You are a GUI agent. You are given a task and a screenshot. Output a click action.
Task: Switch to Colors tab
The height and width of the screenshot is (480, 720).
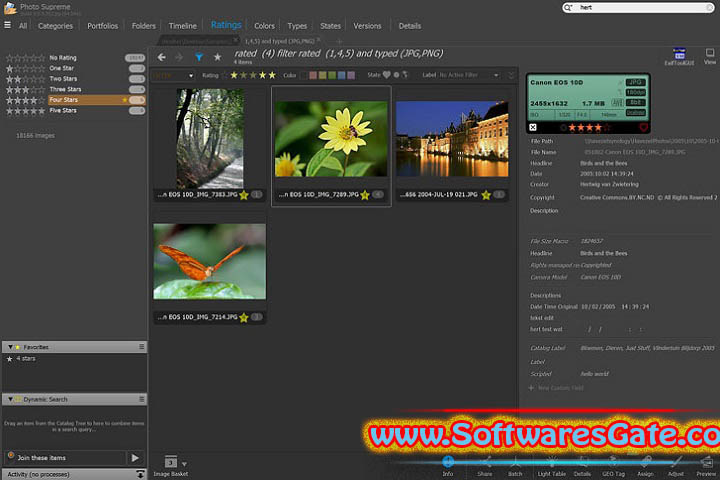pos(264,26)
